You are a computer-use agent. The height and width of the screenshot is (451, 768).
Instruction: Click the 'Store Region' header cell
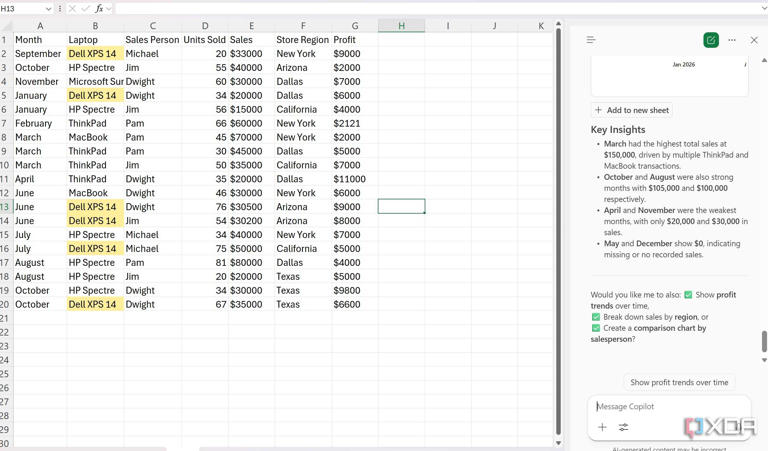click(x=303, y=40)
